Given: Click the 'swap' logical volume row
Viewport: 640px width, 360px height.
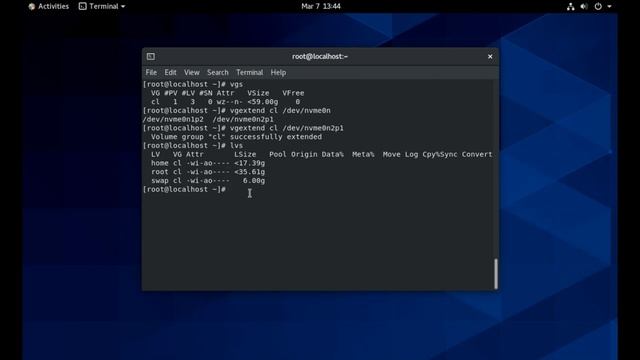Looking at the screenshot, I should (208, 180).
